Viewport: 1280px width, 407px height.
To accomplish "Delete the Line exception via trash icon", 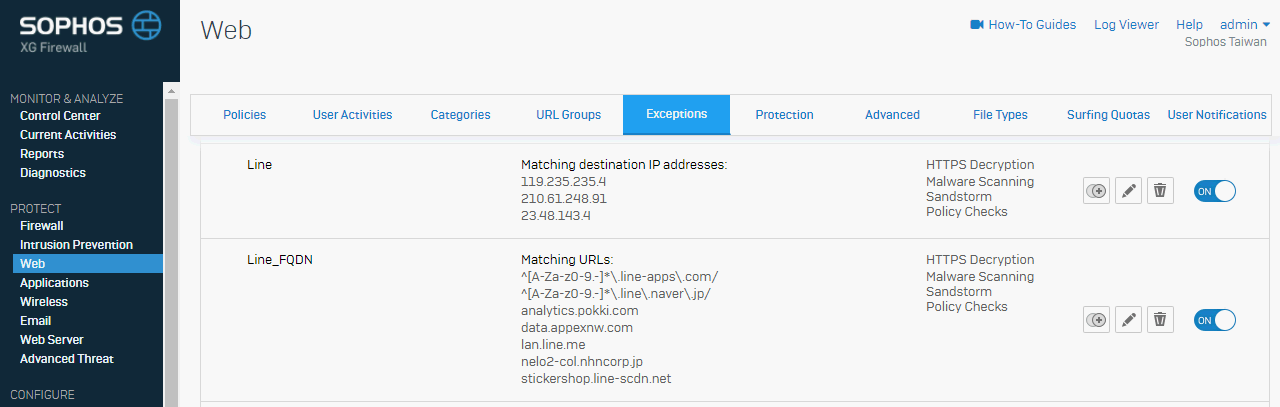I will (x=1160, y=190).
